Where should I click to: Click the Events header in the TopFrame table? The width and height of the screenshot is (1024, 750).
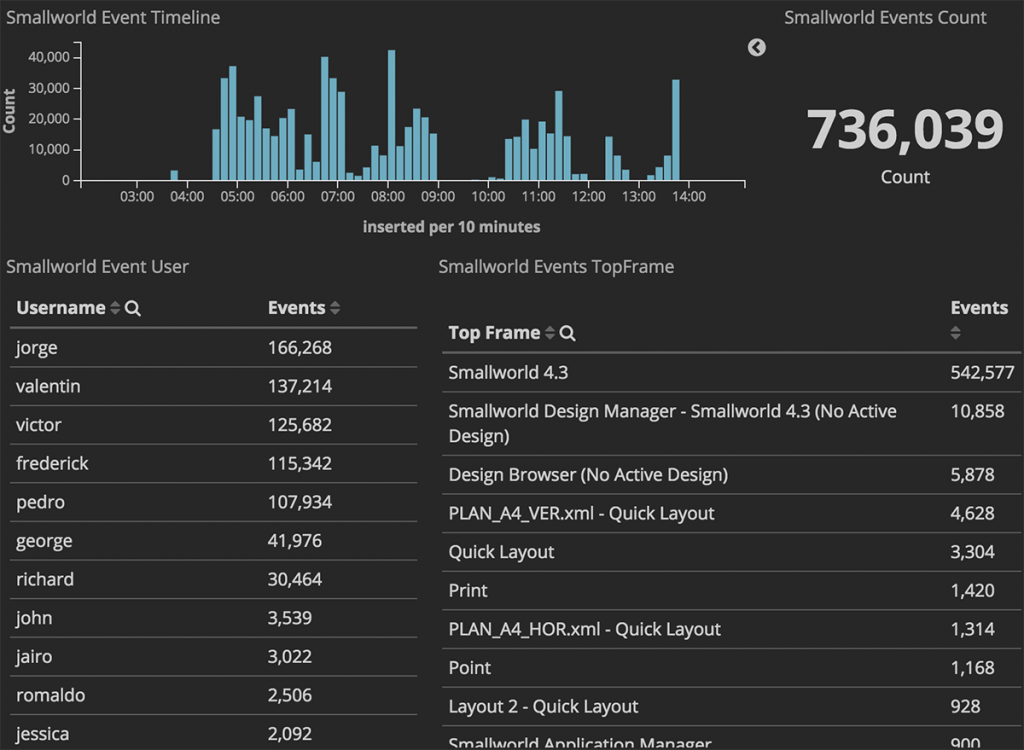pos(979,308)
